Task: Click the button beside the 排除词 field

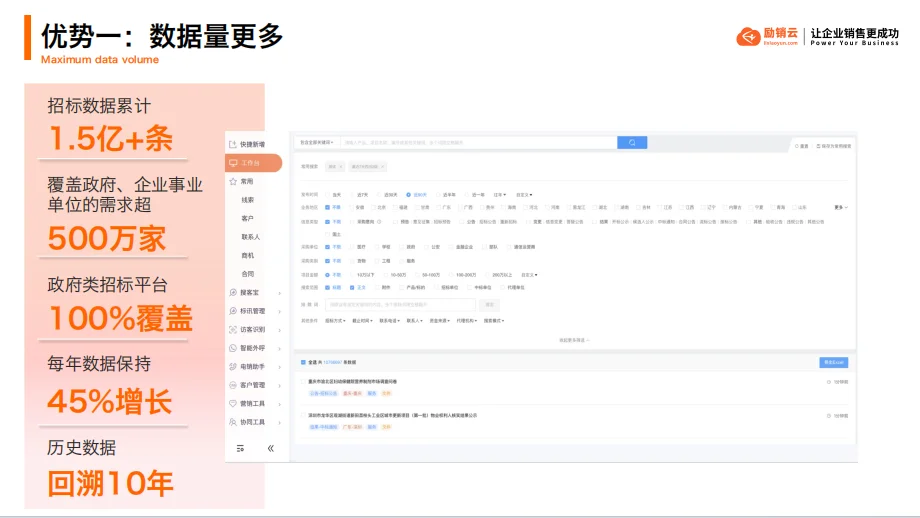Action: [489, 304]
